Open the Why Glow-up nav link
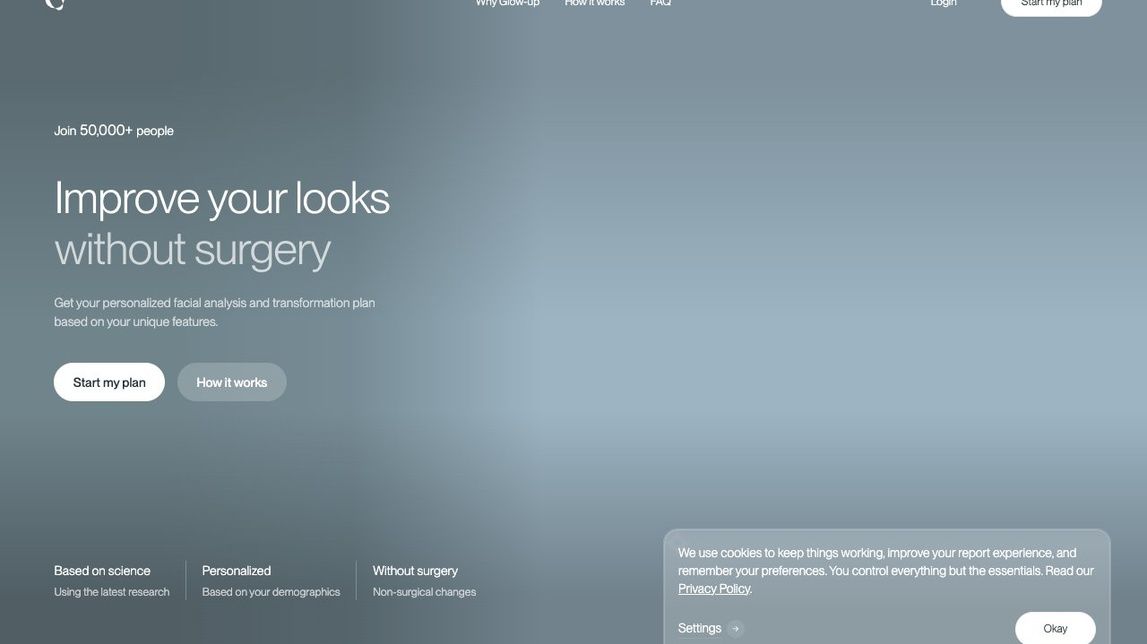 507,3
